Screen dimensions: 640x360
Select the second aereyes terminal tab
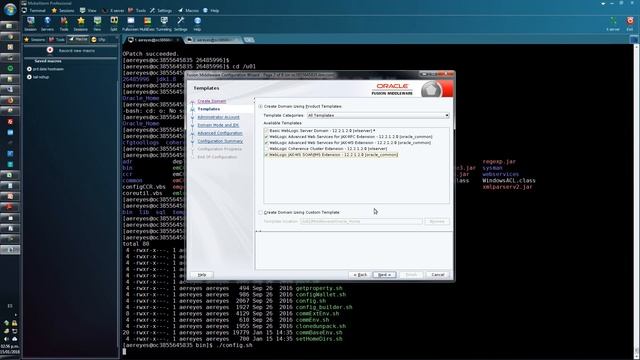[212, 40]
